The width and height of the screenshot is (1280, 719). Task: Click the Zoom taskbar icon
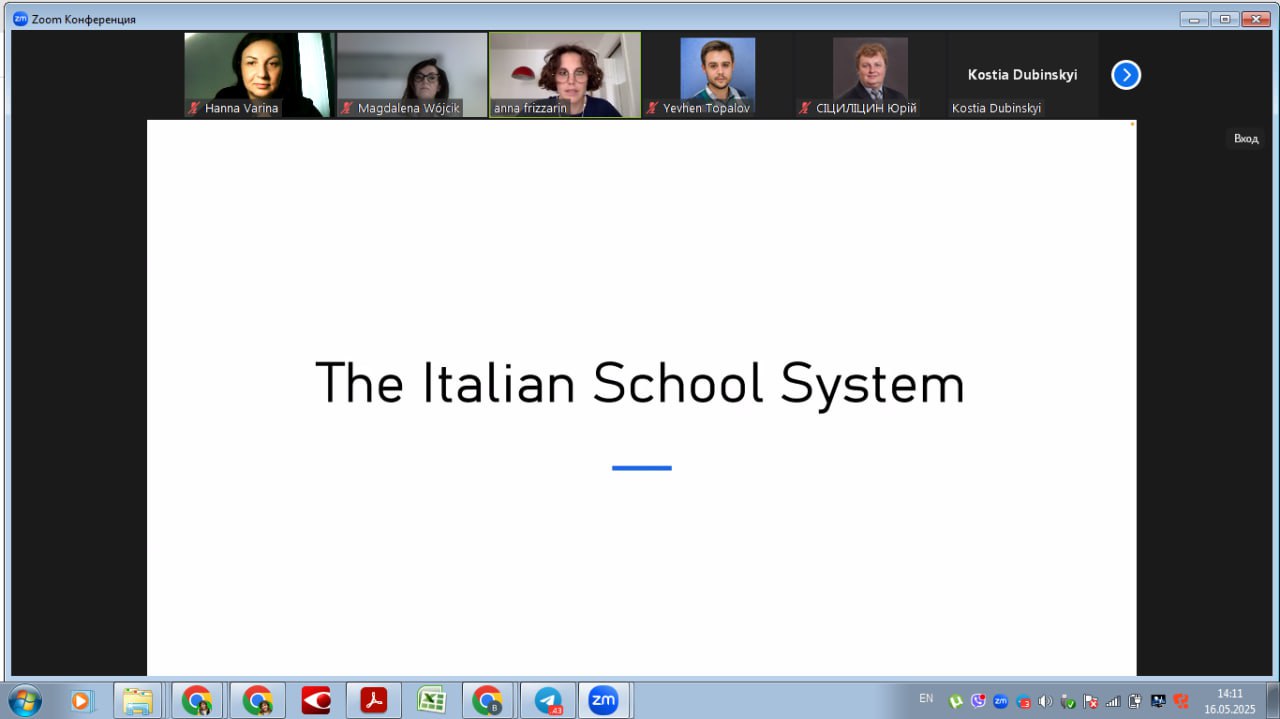click(603, 701)
